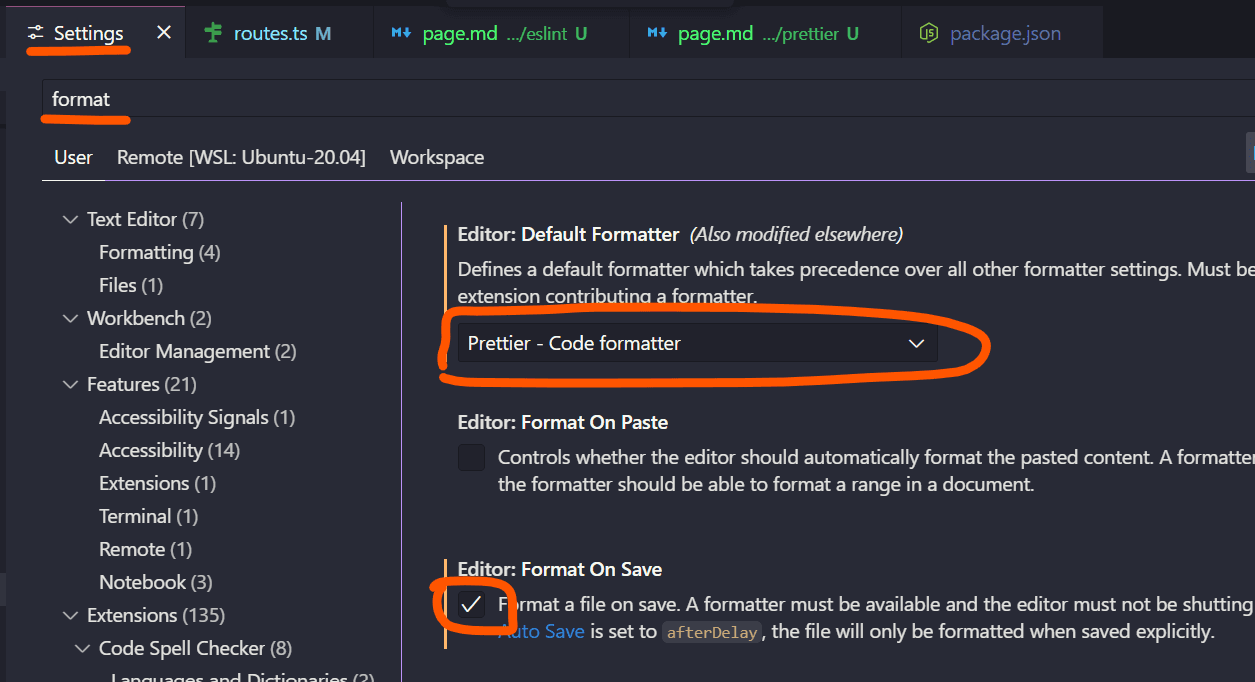Click the Auto Save link
This screenshot has width=1255, height=682.
(541, 631)
